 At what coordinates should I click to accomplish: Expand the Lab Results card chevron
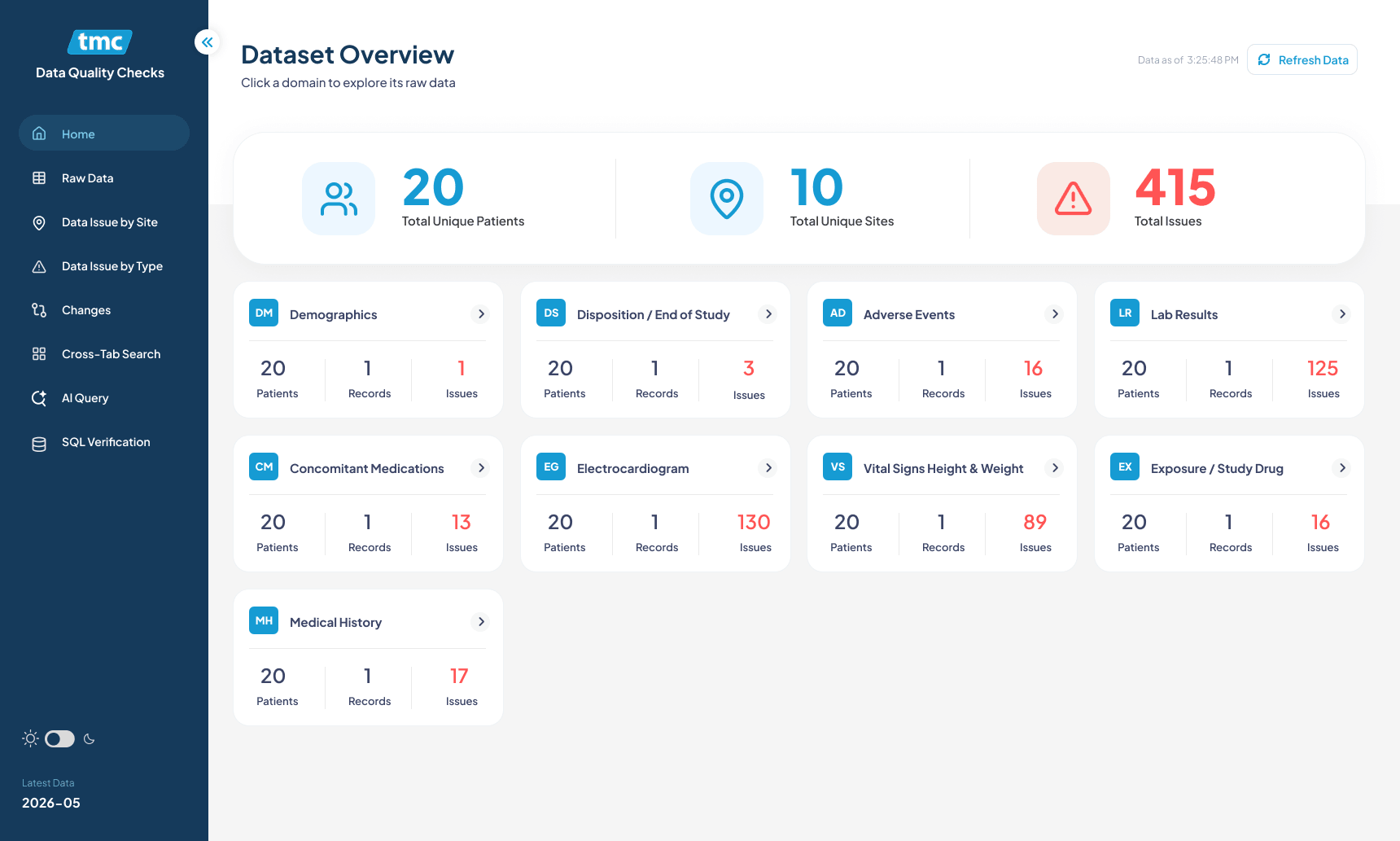pyautogui.click(x=1342, y=313)
